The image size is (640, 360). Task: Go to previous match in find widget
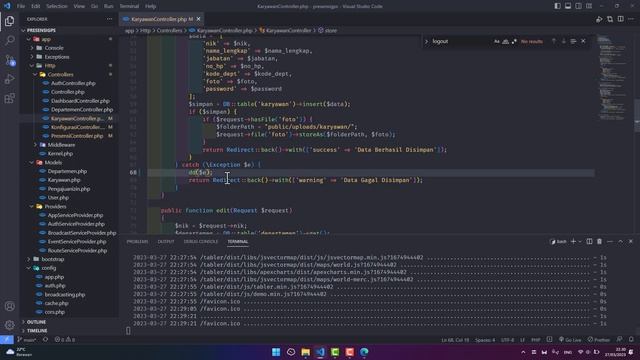click(554, 41)
